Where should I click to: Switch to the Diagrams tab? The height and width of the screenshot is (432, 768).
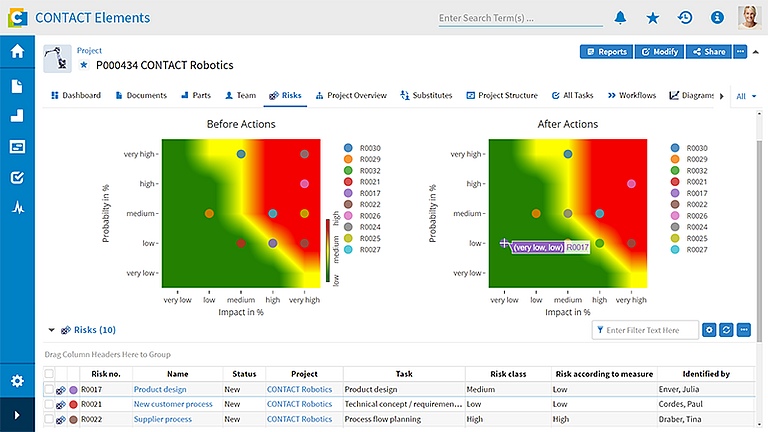point(691,95)
